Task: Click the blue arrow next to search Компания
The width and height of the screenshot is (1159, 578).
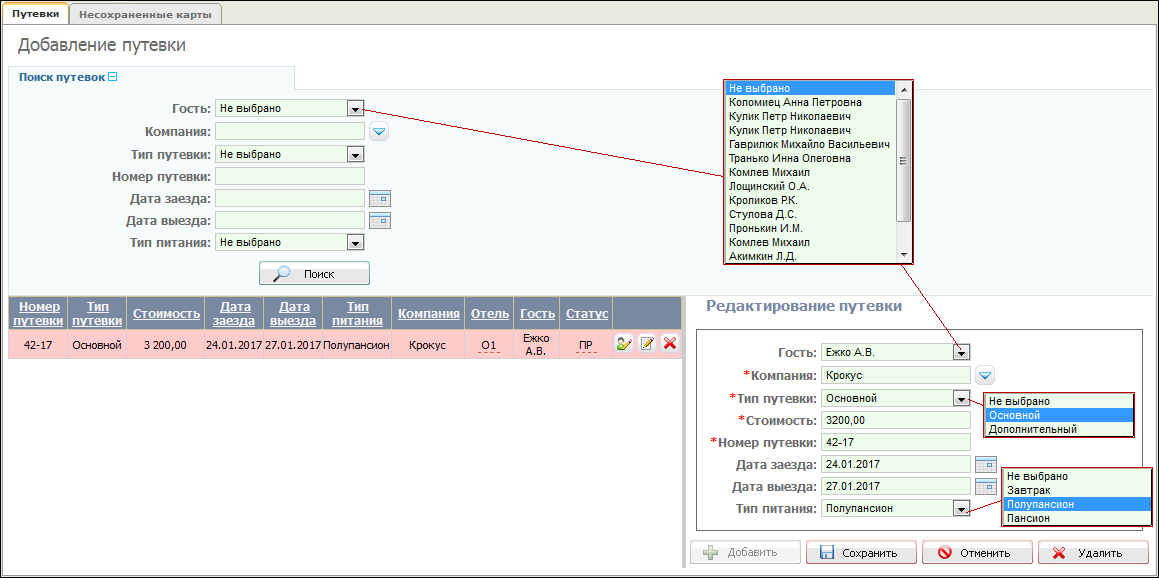Action: [x=380, y=132]
